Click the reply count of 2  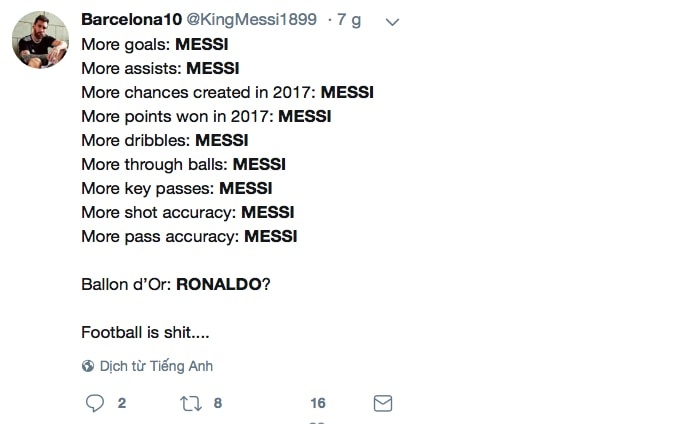coord(122,403)
